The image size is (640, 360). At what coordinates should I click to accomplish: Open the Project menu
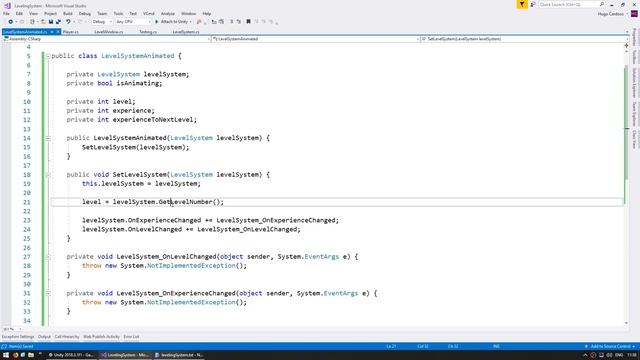click(x=51, y=13)
